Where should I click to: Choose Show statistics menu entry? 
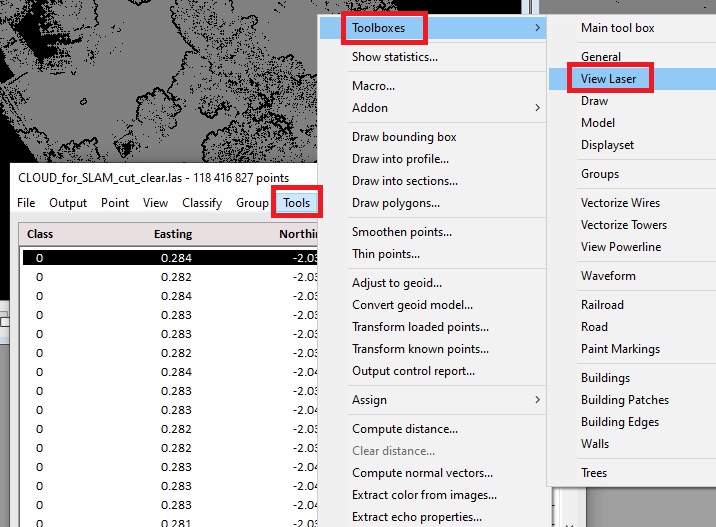pyautogui.click(x=395, y=57)
